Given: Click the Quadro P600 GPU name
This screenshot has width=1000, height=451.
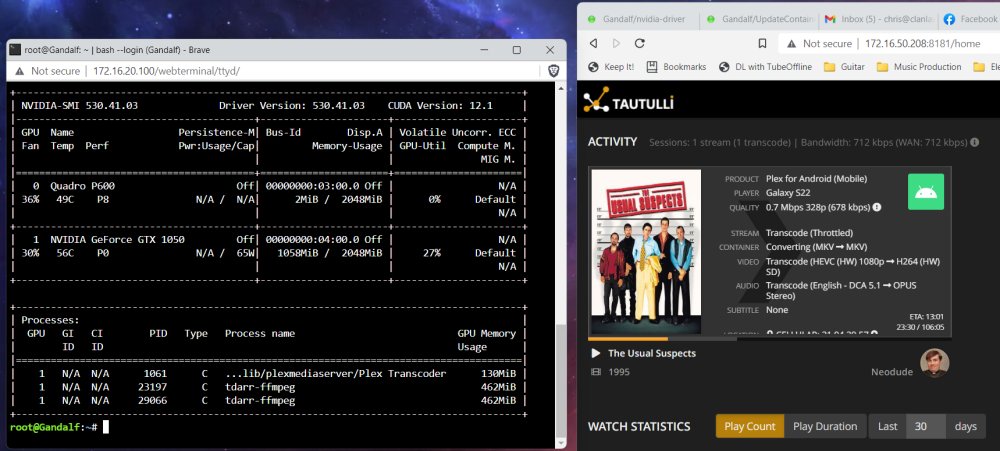Looking at the screenshot, I should (x=82, y=186).
